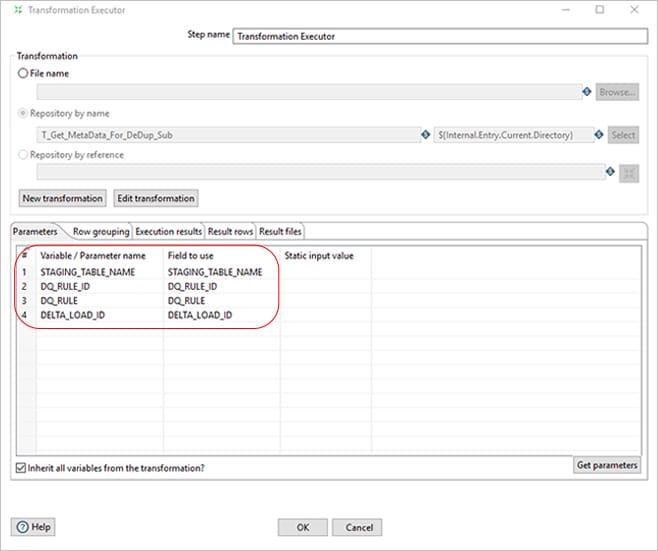Image resolution: width=658 pixels, height=551 pixels.
Task: Click STAGING_TABLE_NAME in the Field to use column
Action: pyautogui.click(x=215, y=272)
